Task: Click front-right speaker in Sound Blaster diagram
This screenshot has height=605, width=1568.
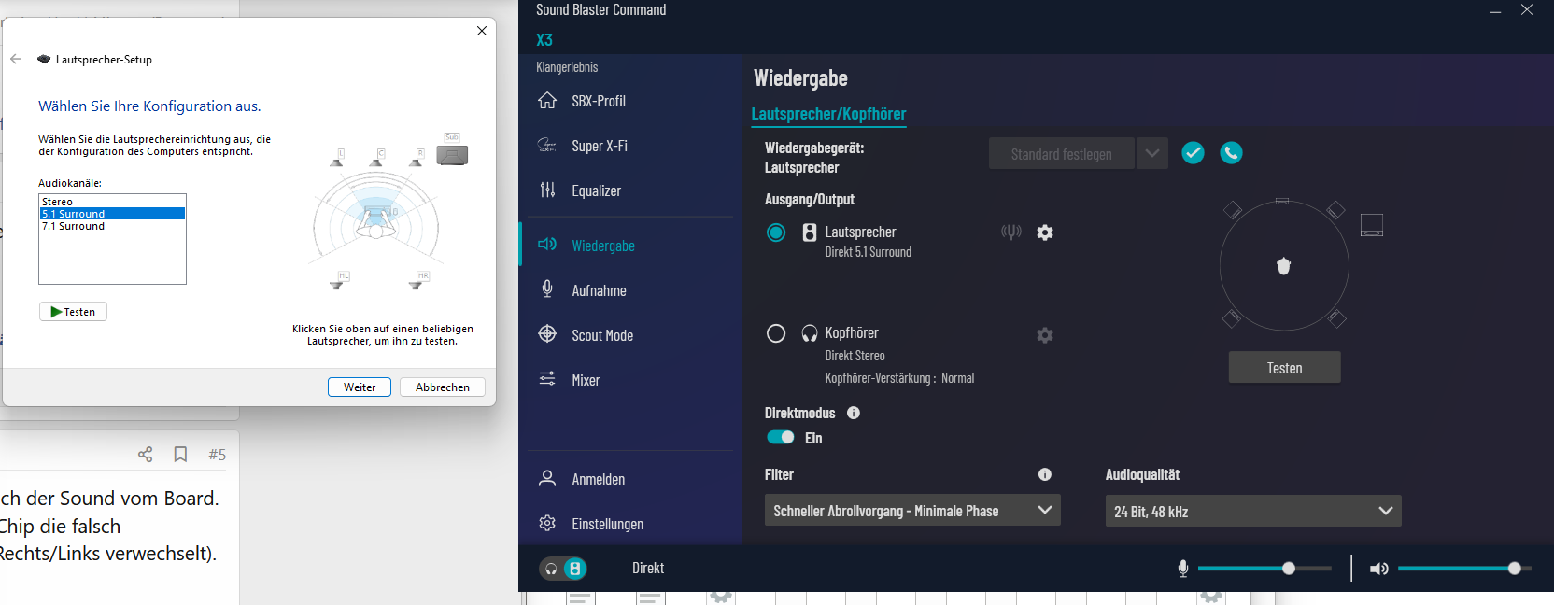Action: click(x=1336, y=210)
